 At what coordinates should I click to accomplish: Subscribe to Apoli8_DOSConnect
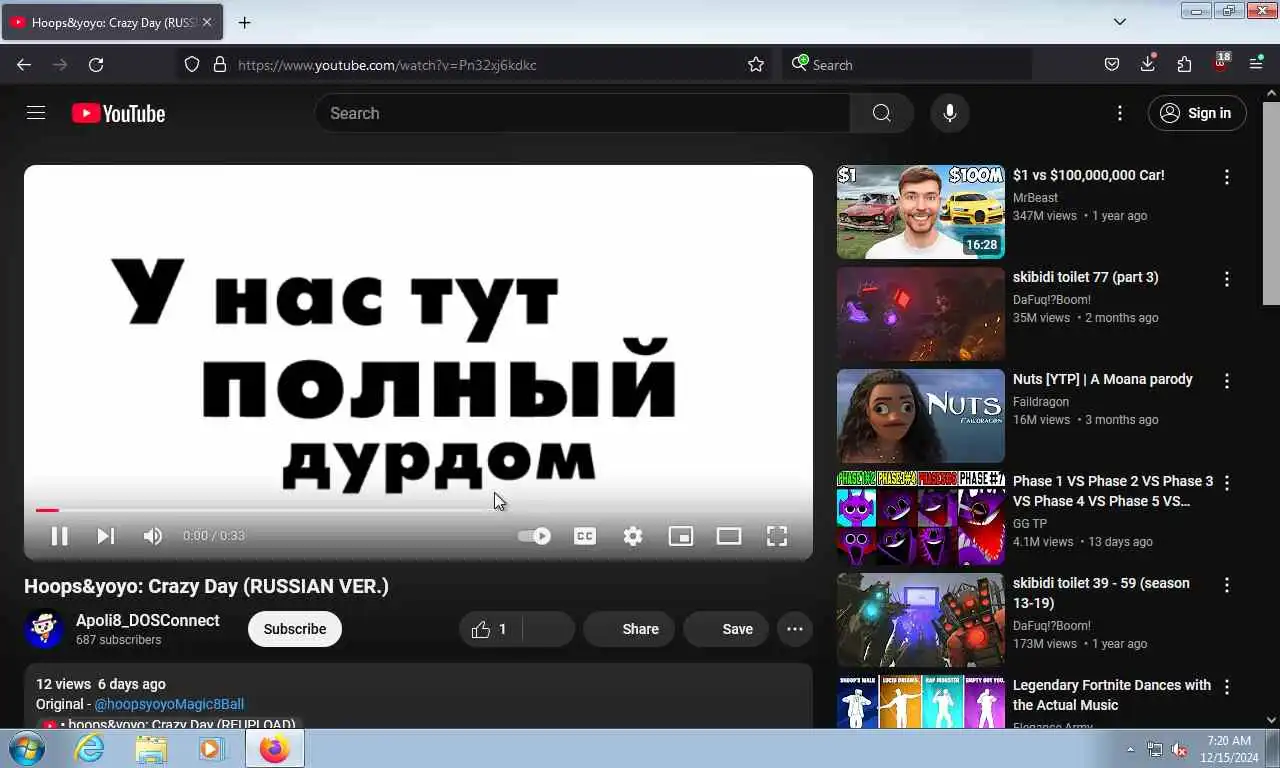(x=295, y=629)
